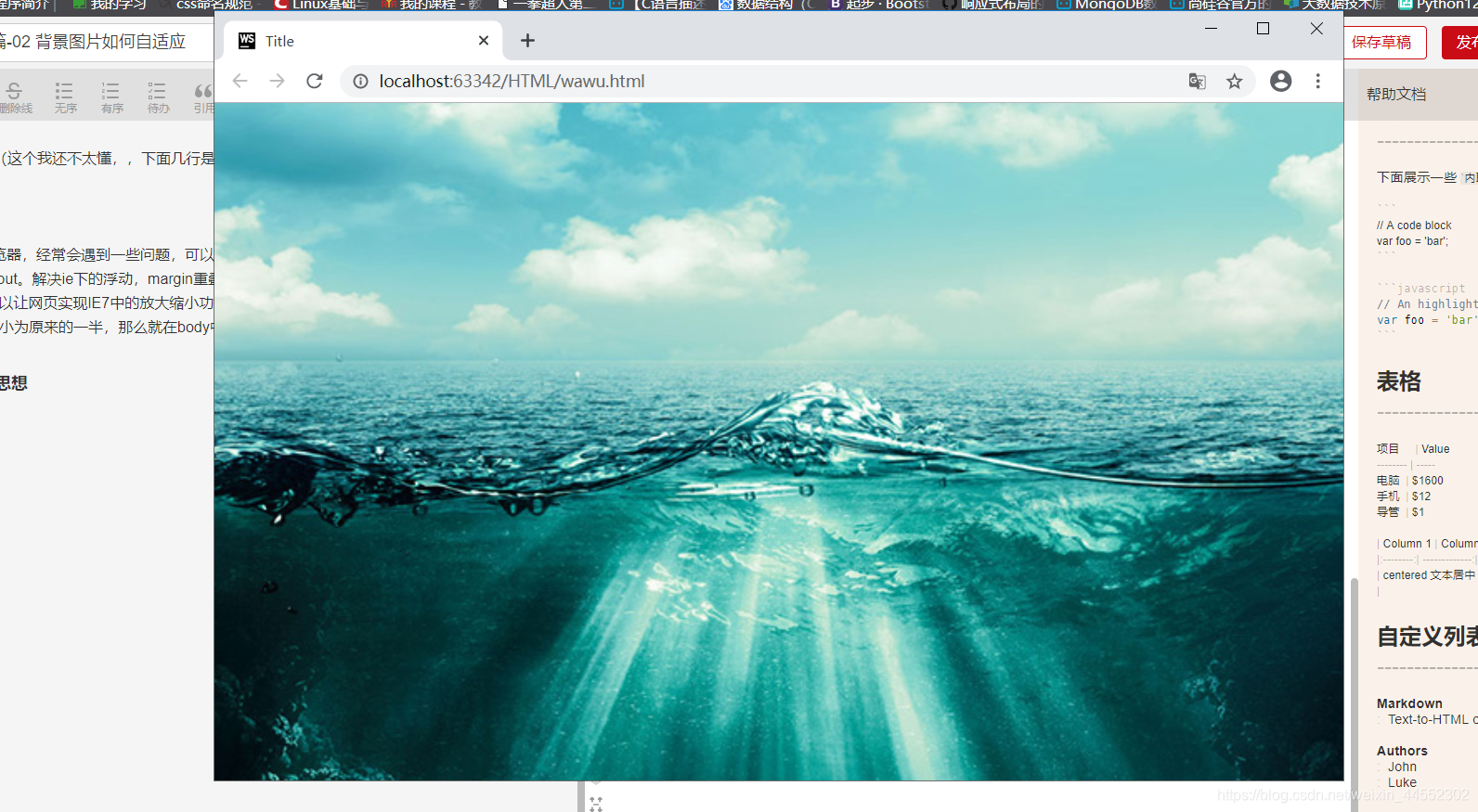
Task: Click the 自定义列表 heading in help document
Action: (x=1427, y=637)
